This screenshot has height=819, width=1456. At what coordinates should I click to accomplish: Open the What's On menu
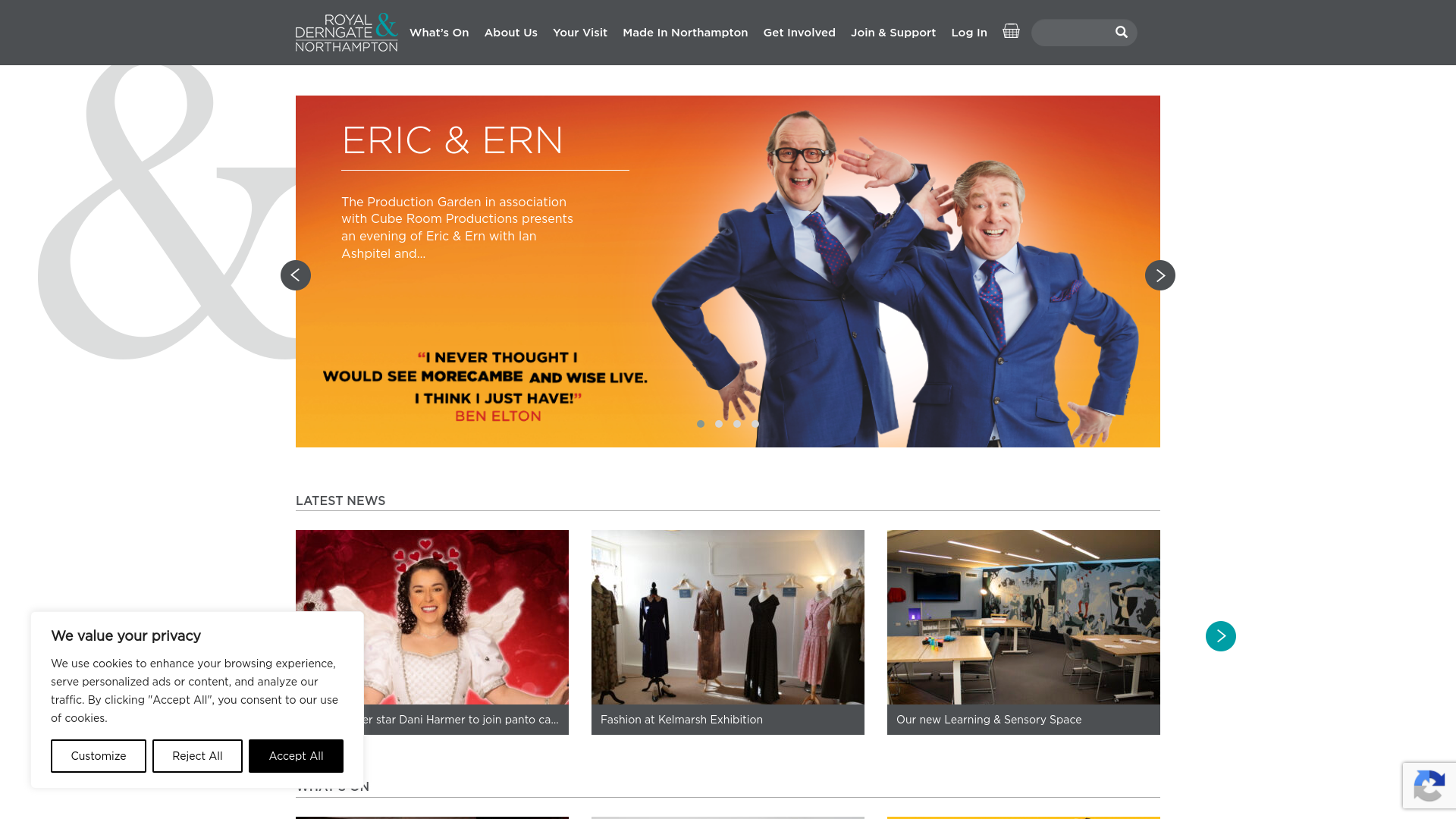439,33
